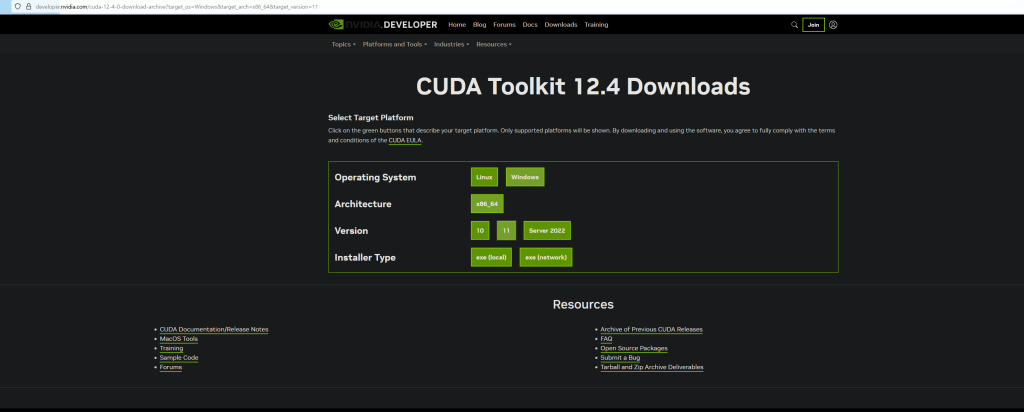Open the Blog menu item
Viewport: 1024px width, 412px height.
[x=479, y=25]
